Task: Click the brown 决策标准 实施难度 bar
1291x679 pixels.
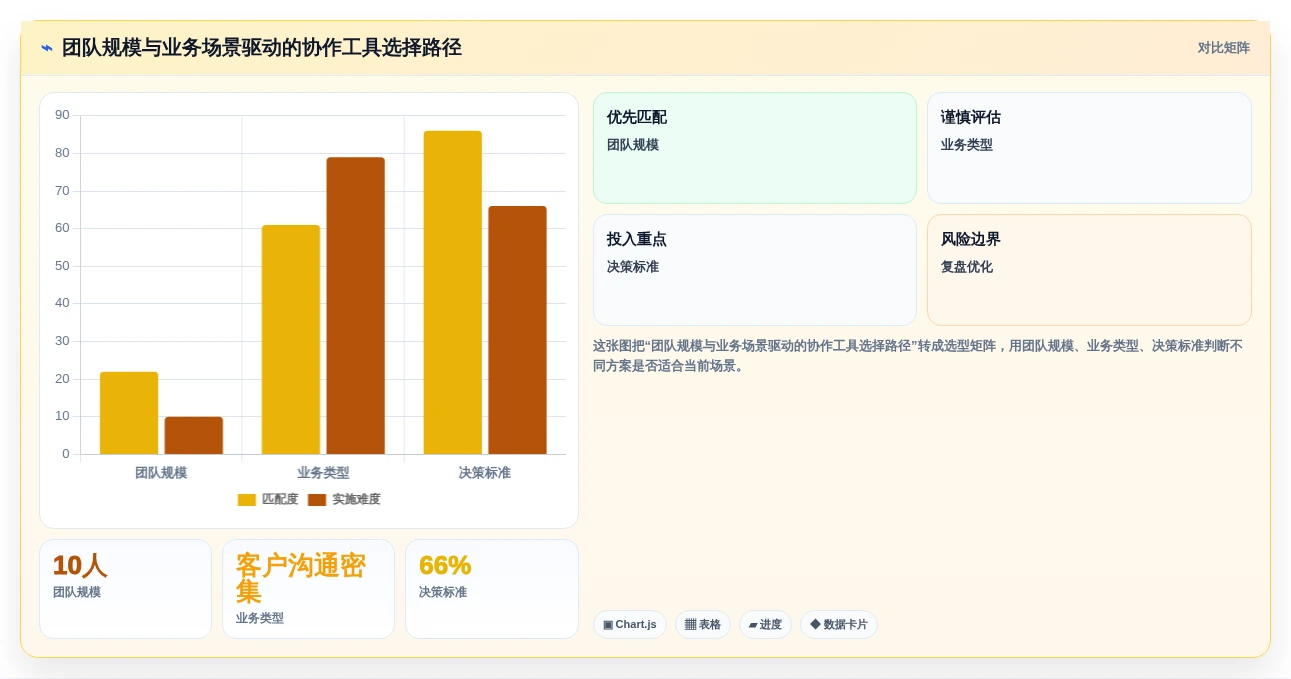Action: [517, 330]
